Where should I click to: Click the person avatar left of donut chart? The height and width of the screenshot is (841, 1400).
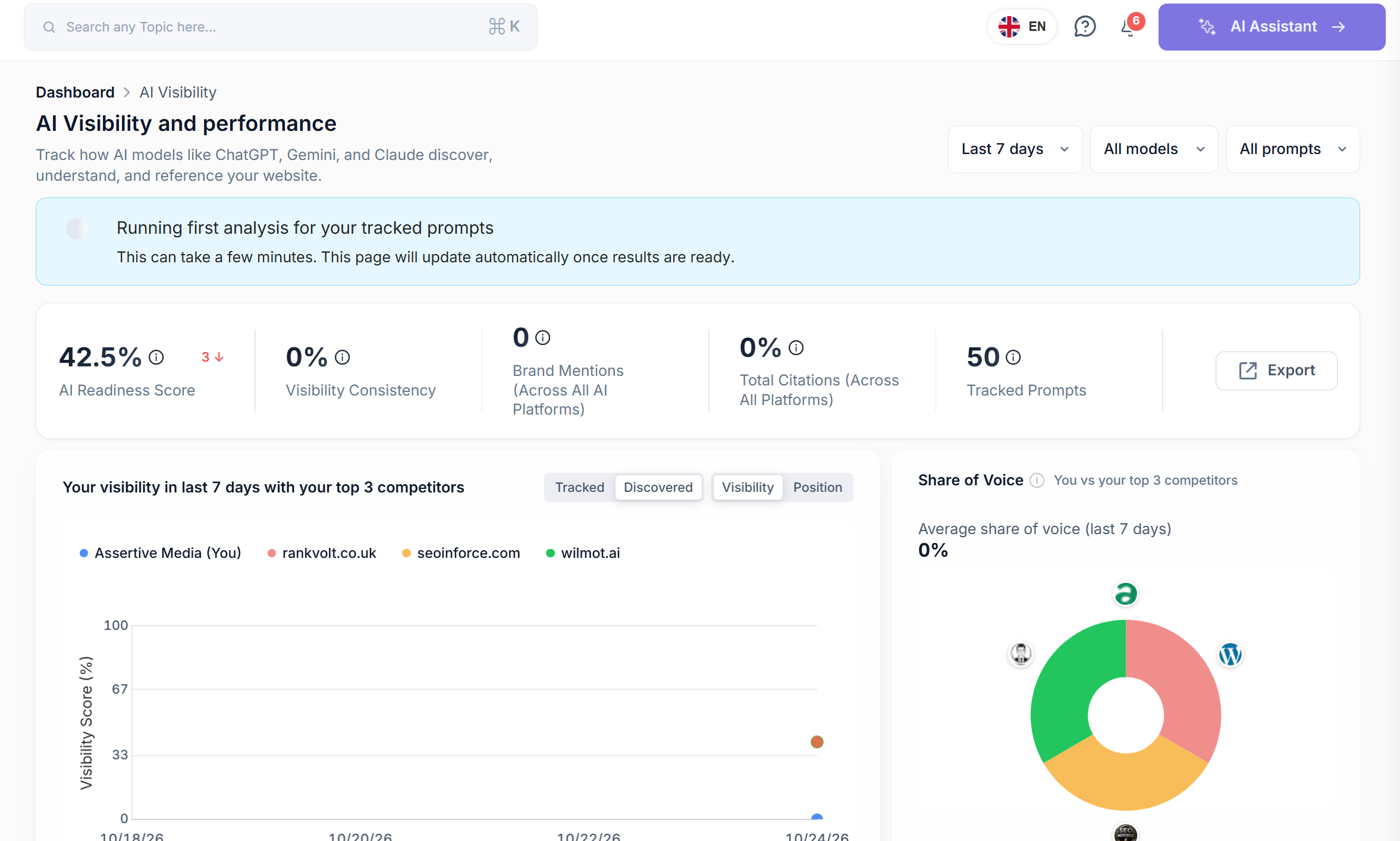tap(1021, 654)
